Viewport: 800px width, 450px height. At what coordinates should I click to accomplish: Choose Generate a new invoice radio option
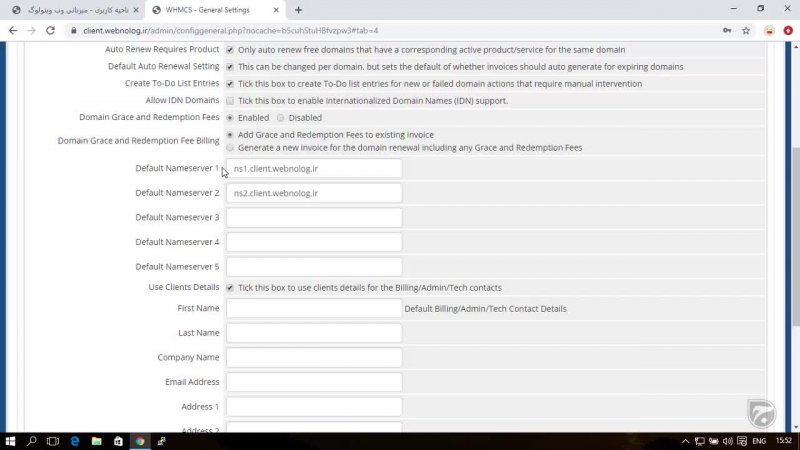pos(230,147)
